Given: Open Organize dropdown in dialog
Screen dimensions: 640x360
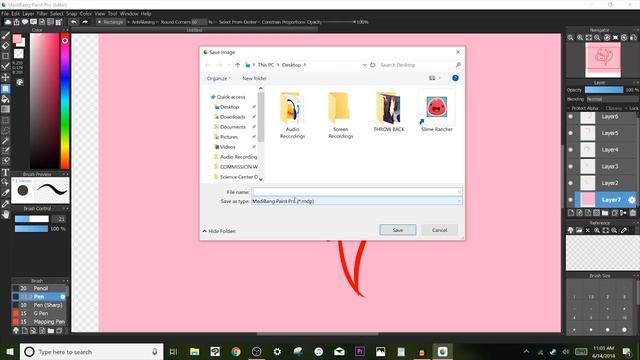Looking at the screenshot, I should pyautogui.click(x=218, y=78).
